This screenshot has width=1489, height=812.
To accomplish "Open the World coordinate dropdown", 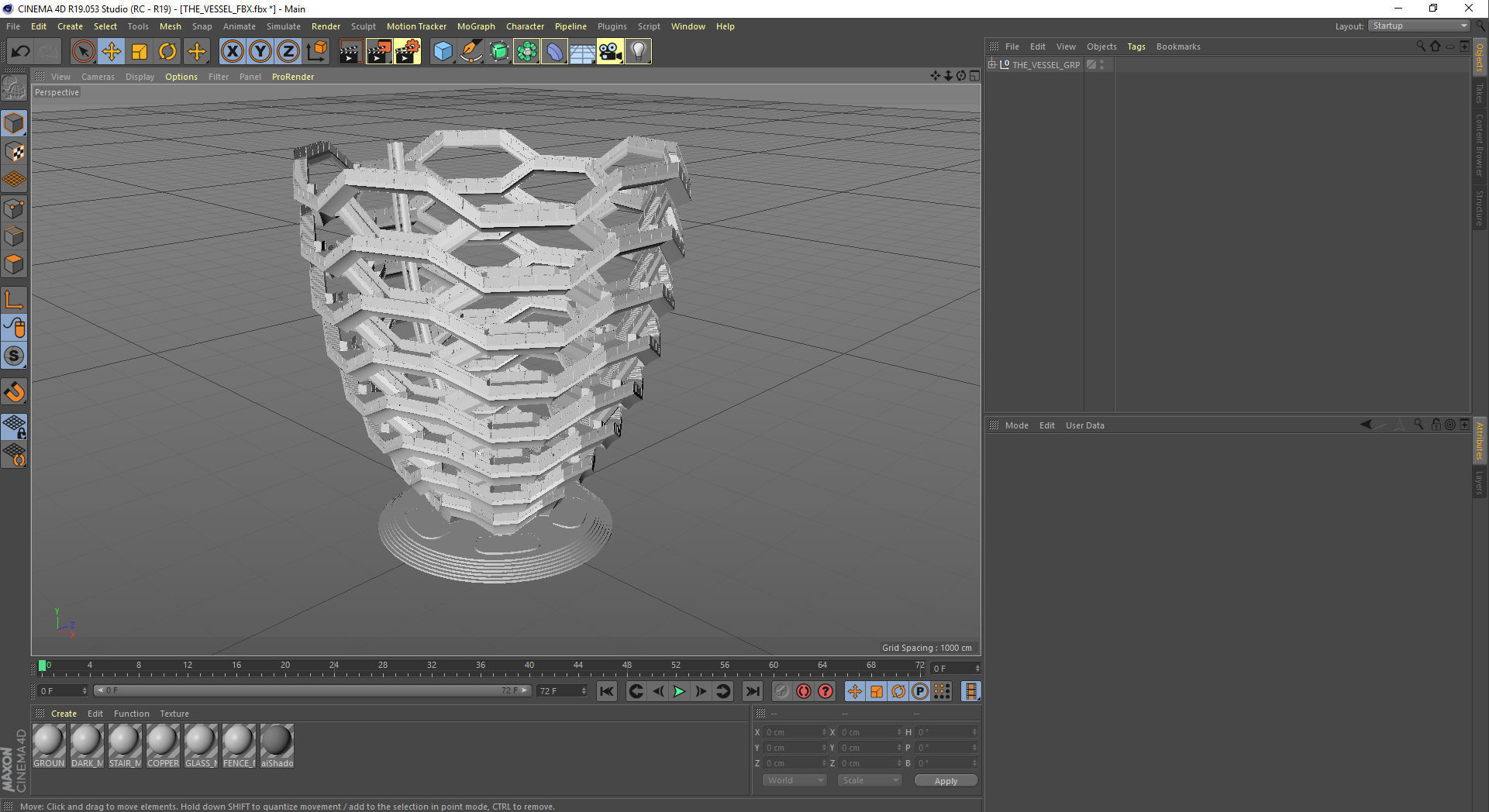I will [x=794, y=780].
